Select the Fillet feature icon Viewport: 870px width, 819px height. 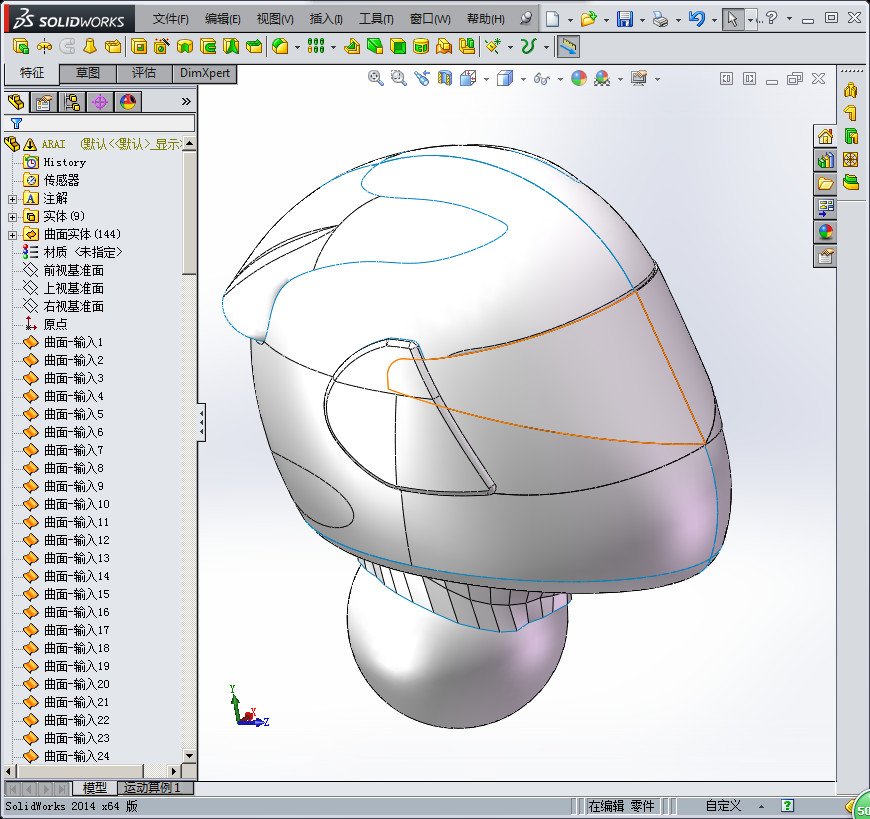tap(280, 47)
